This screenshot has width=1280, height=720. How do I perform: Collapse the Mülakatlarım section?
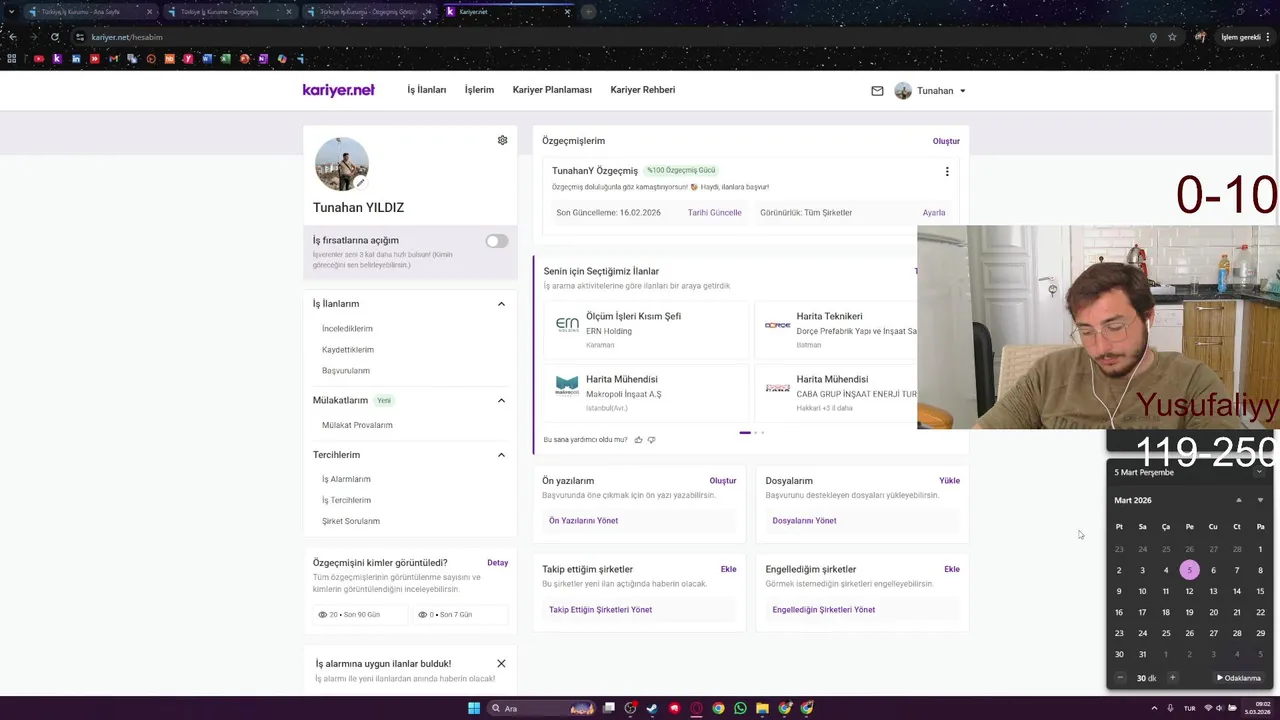(x=501, y=401)
